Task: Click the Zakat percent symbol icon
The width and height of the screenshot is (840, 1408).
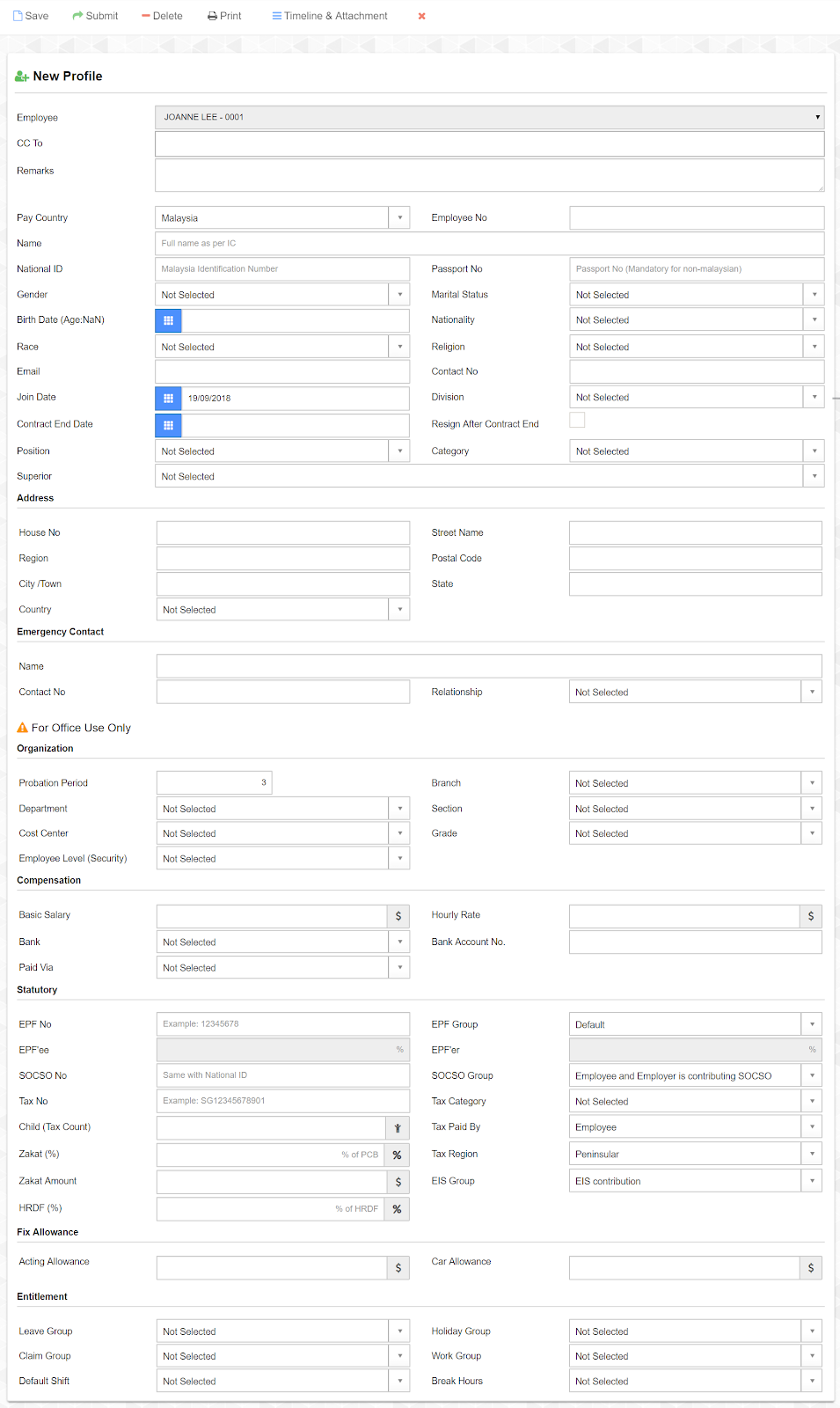Action: tap(397, 1155)
